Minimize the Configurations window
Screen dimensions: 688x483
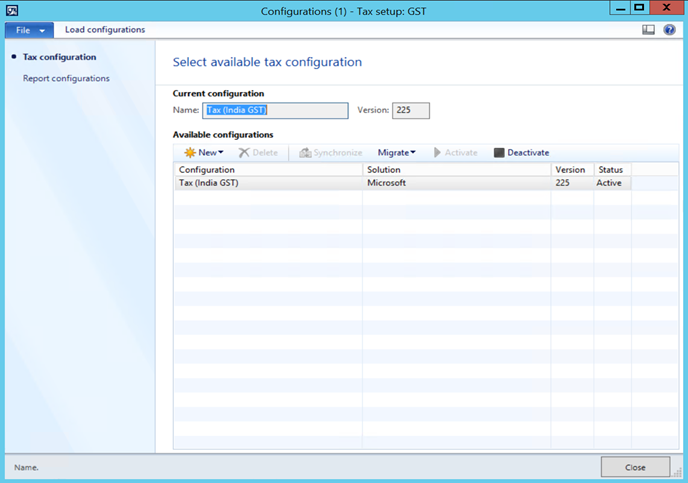pos(620,8)
